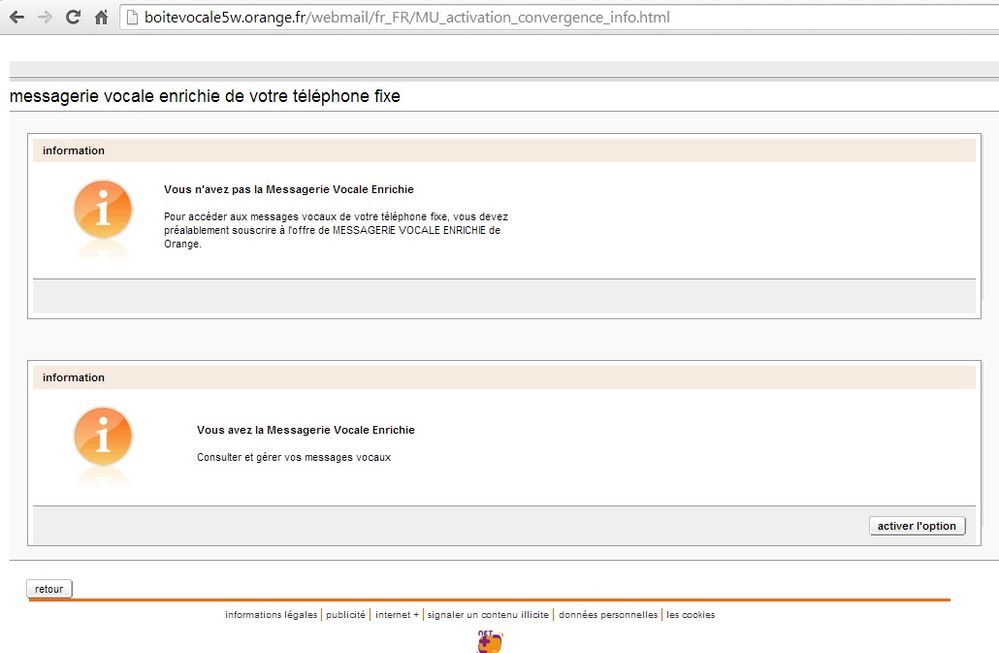This screenshot has width=999, height=653.
Task: Click the net+ logo at page bottom
Action: (490, 642)
